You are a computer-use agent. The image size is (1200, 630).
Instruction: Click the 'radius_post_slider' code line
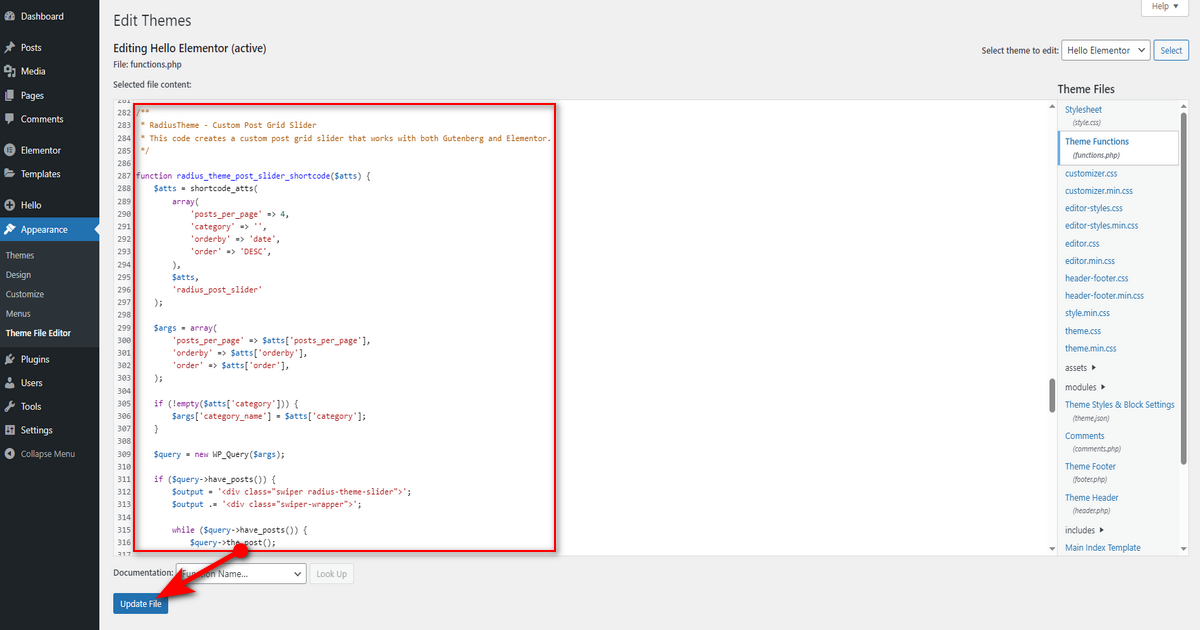(217, 290)
